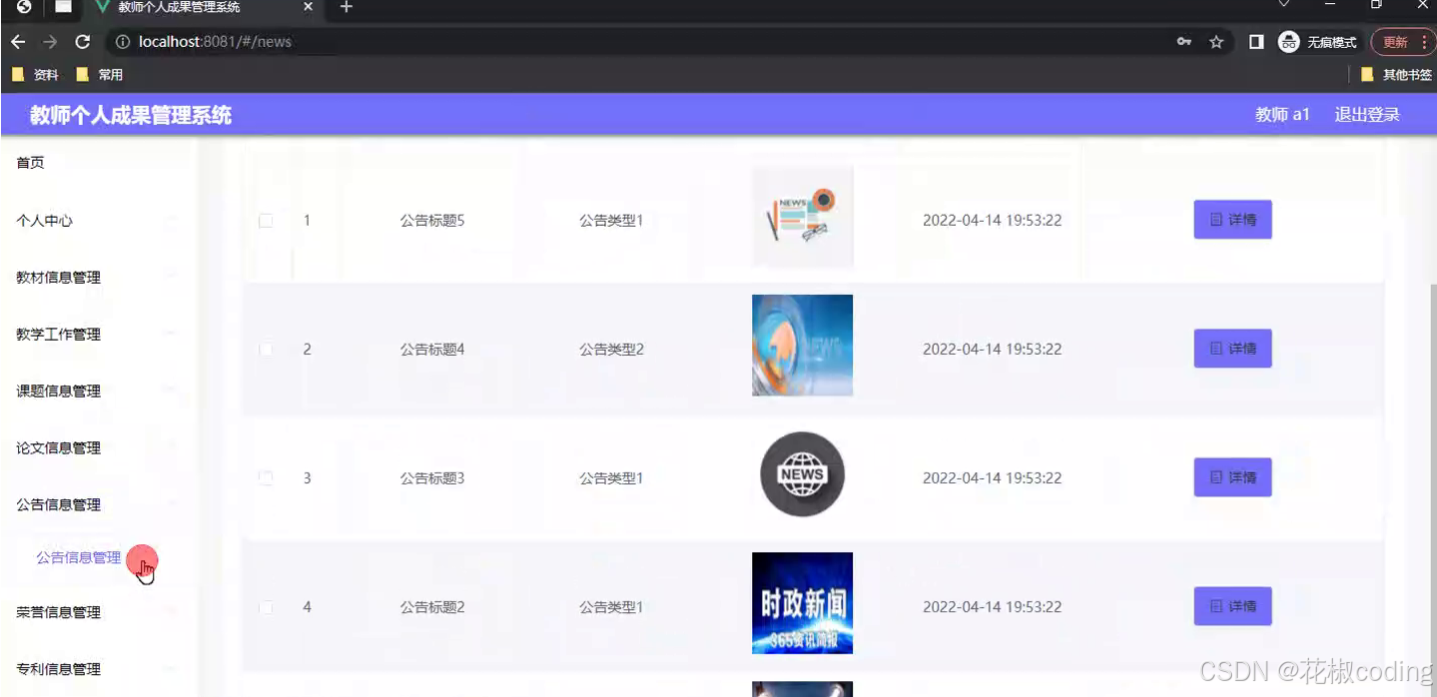
Task: Click the back navigation arrow
Action: [20, 42]
